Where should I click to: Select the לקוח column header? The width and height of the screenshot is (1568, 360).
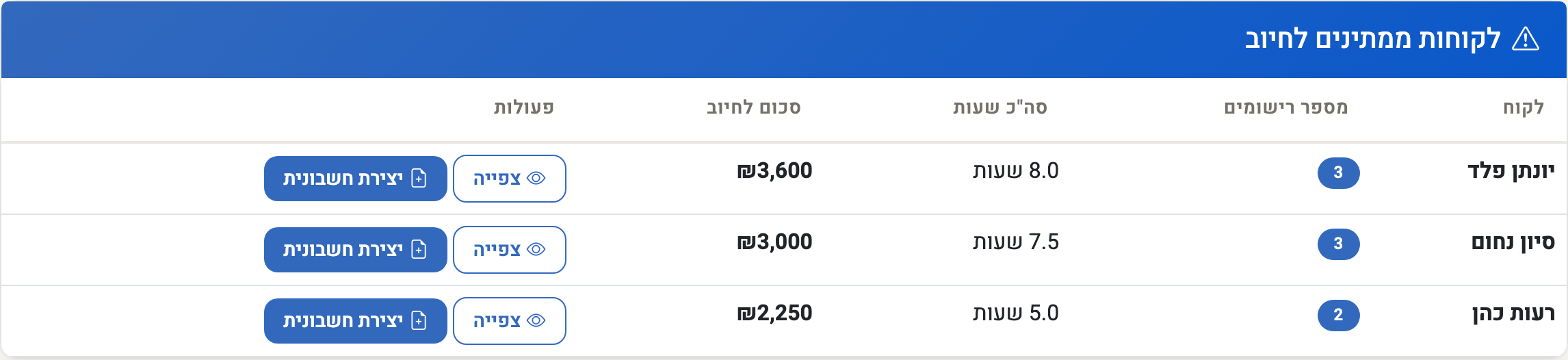tap(1523, 107)
